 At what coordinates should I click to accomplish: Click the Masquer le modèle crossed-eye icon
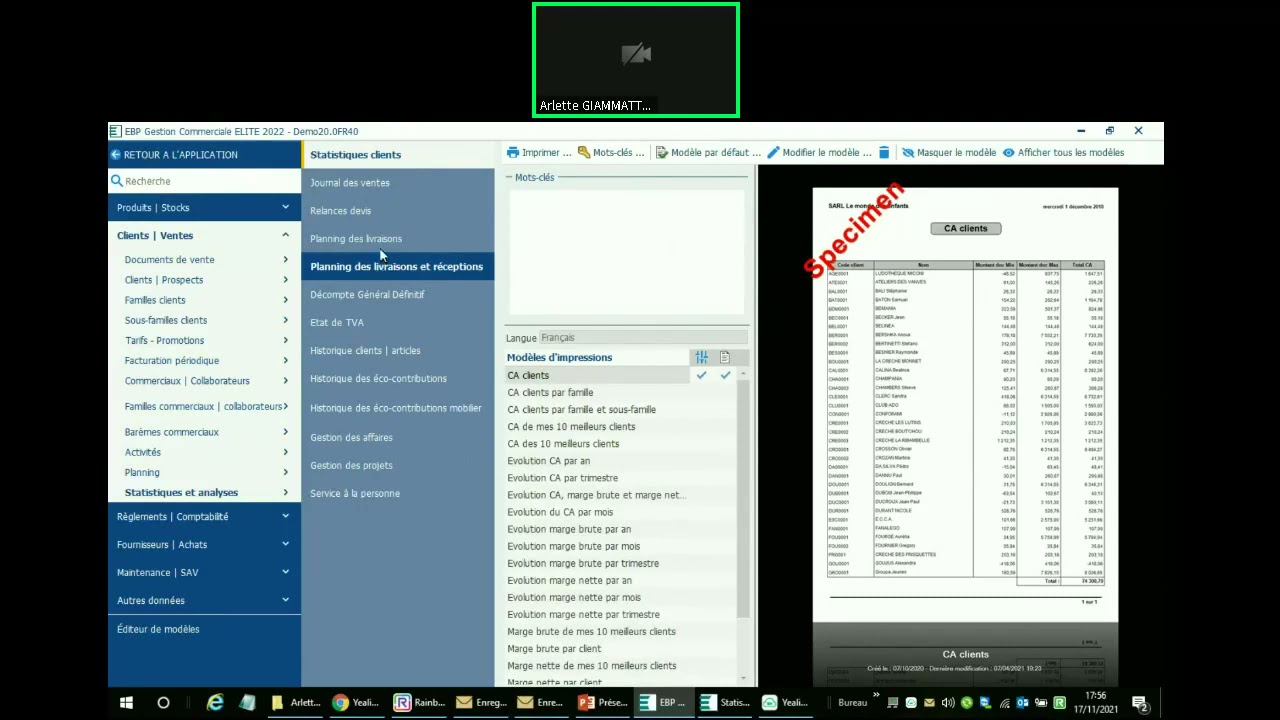pos(908,153)
